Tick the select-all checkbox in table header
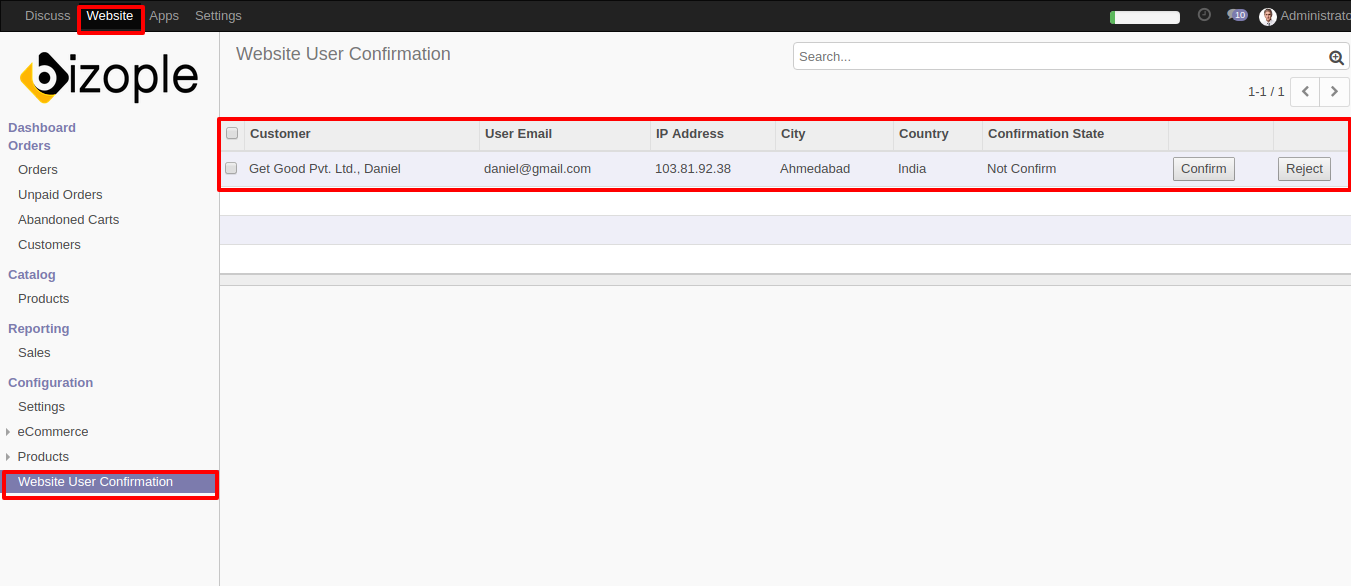Image resolution: width=1351 pixels, height=586 pixels. click(232, 133)
